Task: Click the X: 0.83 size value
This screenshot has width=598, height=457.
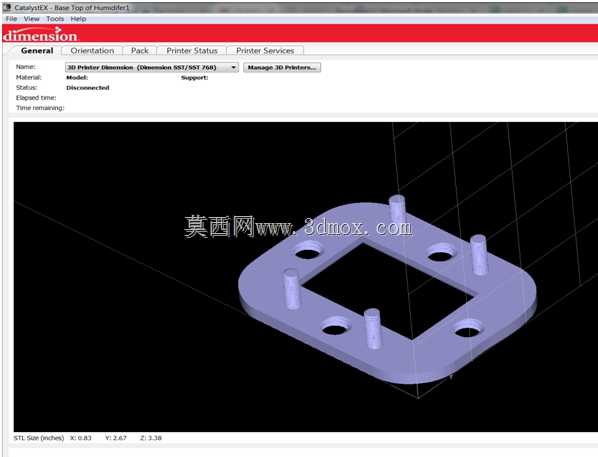Action: (x=80, y=438)
